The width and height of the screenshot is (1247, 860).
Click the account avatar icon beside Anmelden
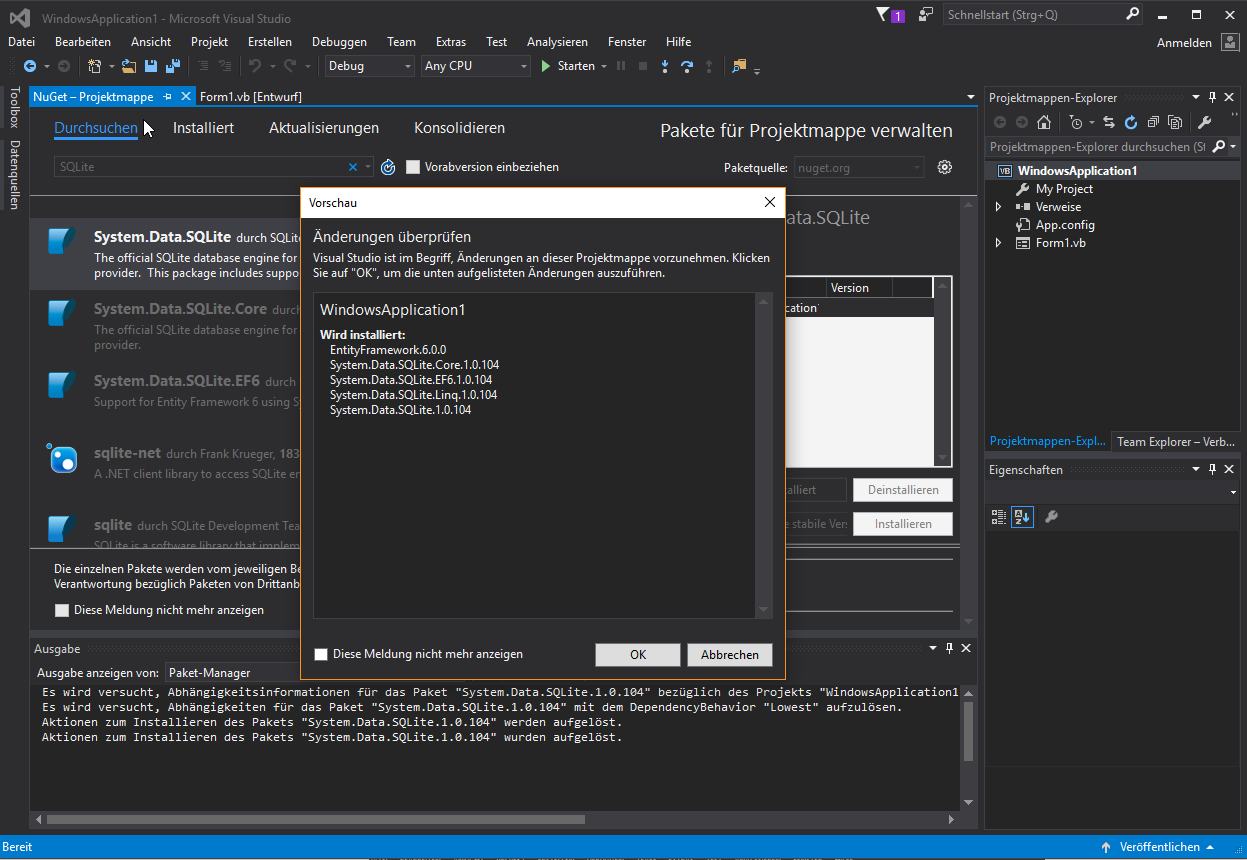pos(1229,42)
